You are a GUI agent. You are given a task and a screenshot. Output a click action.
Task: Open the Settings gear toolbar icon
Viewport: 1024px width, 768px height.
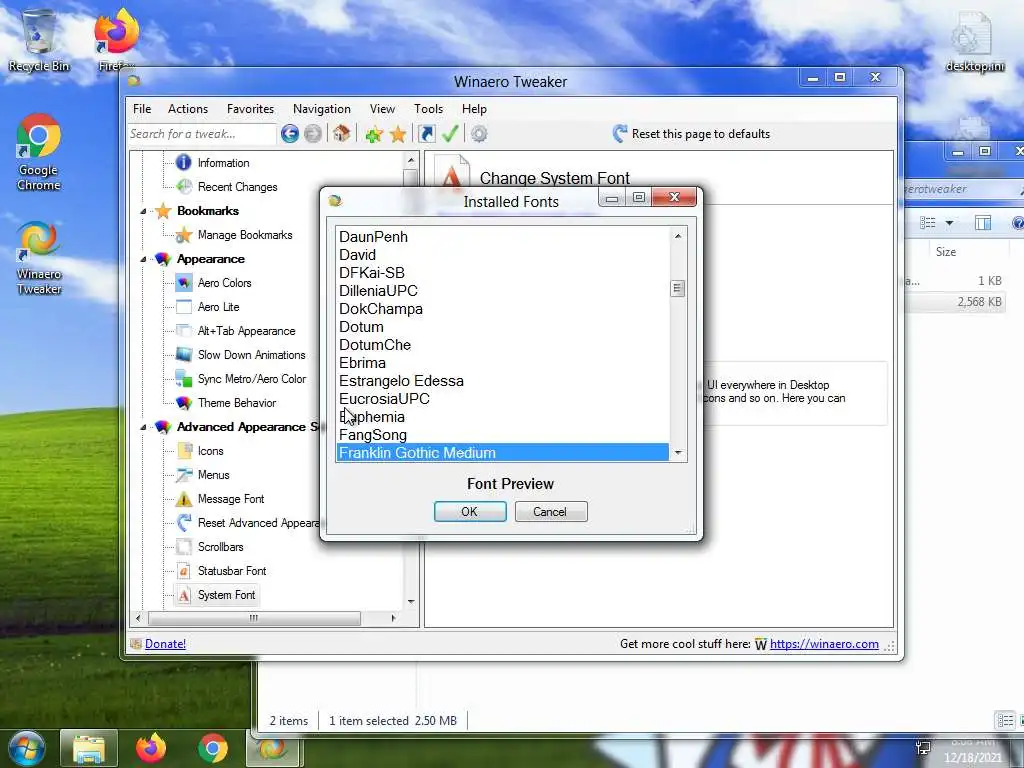(479, 134)
